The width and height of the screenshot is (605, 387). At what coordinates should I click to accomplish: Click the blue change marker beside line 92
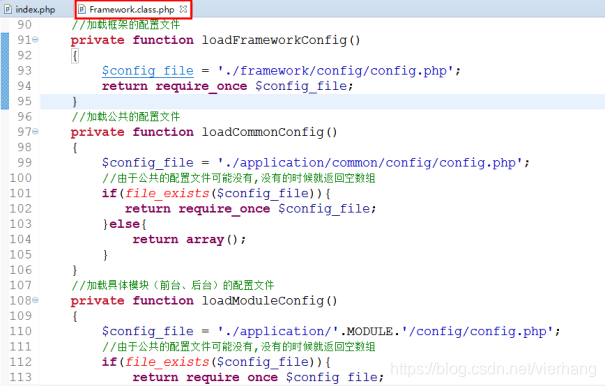(x=5, y=56)
